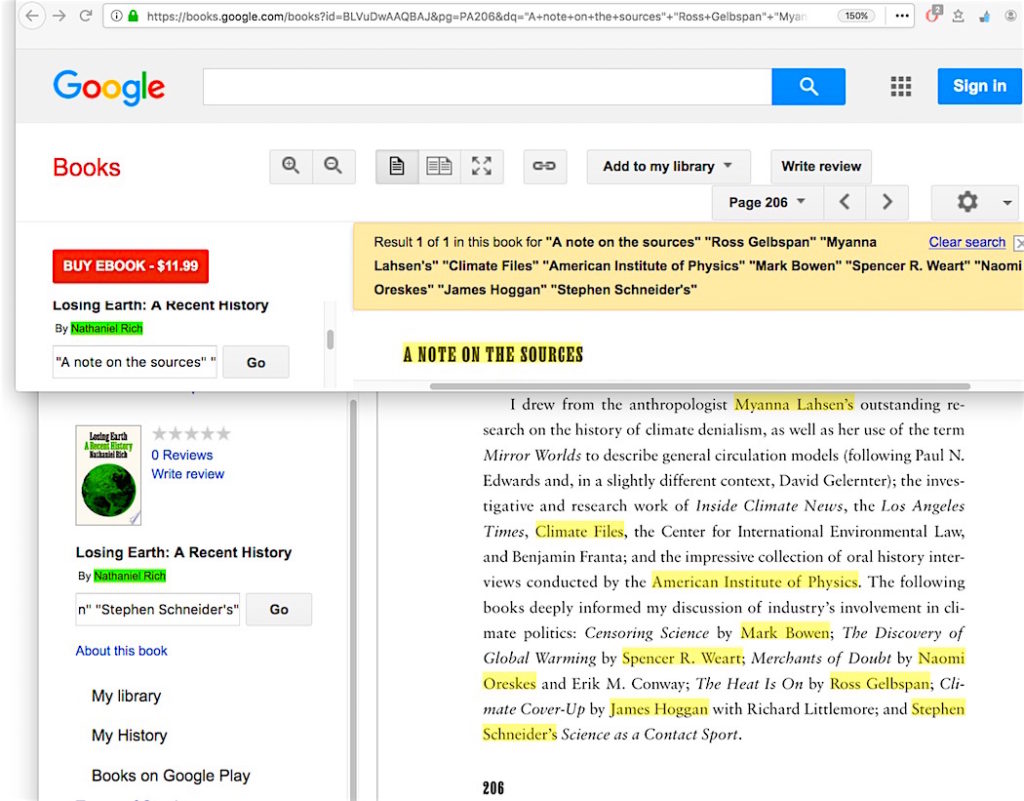The height and width of the screenshot is (801, 1024).
Task: Switch to two-page view icon
Action: [x=439, y=167]
